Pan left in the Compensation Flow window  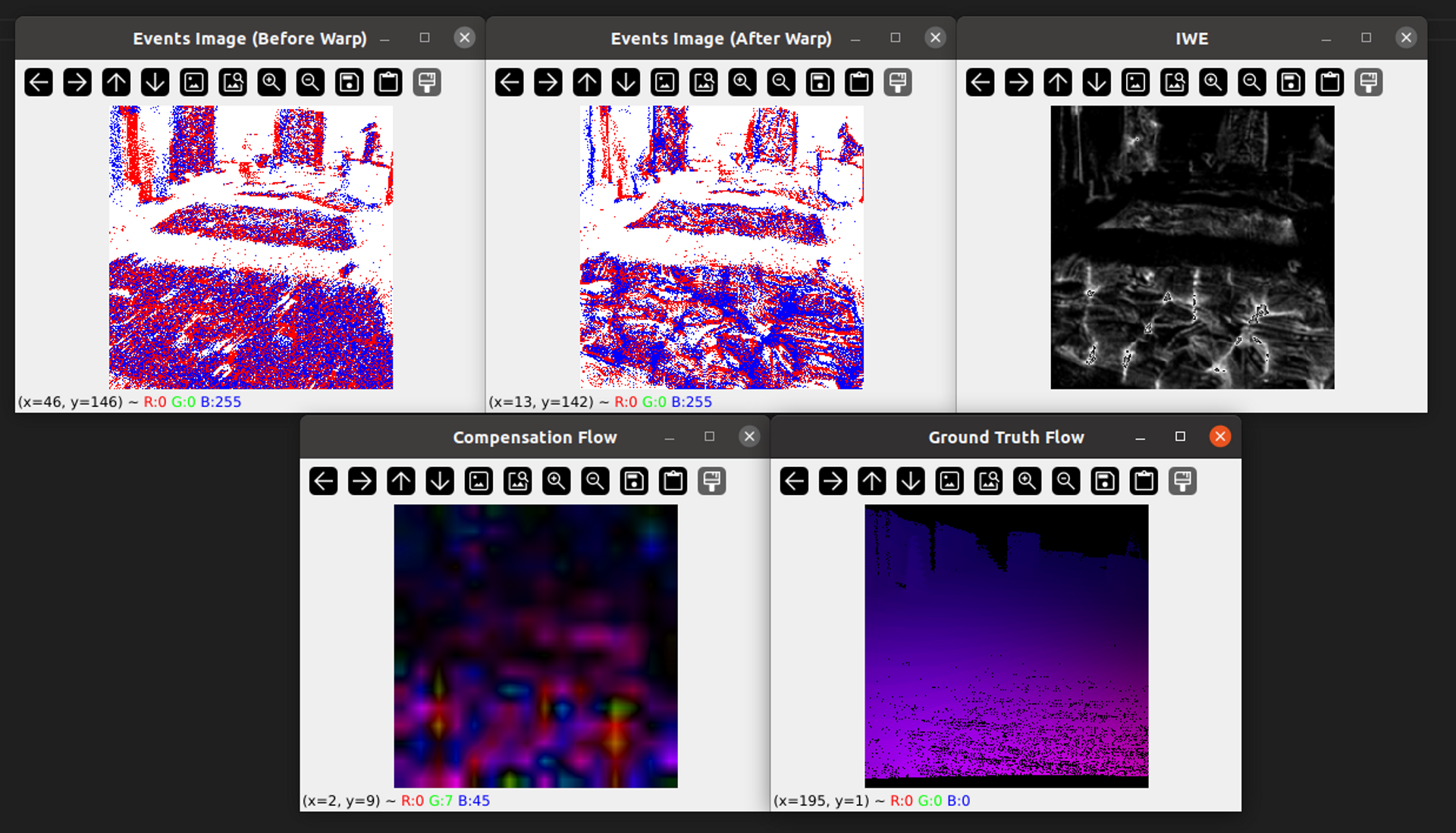pyautogui.click(x=324, y=481)
